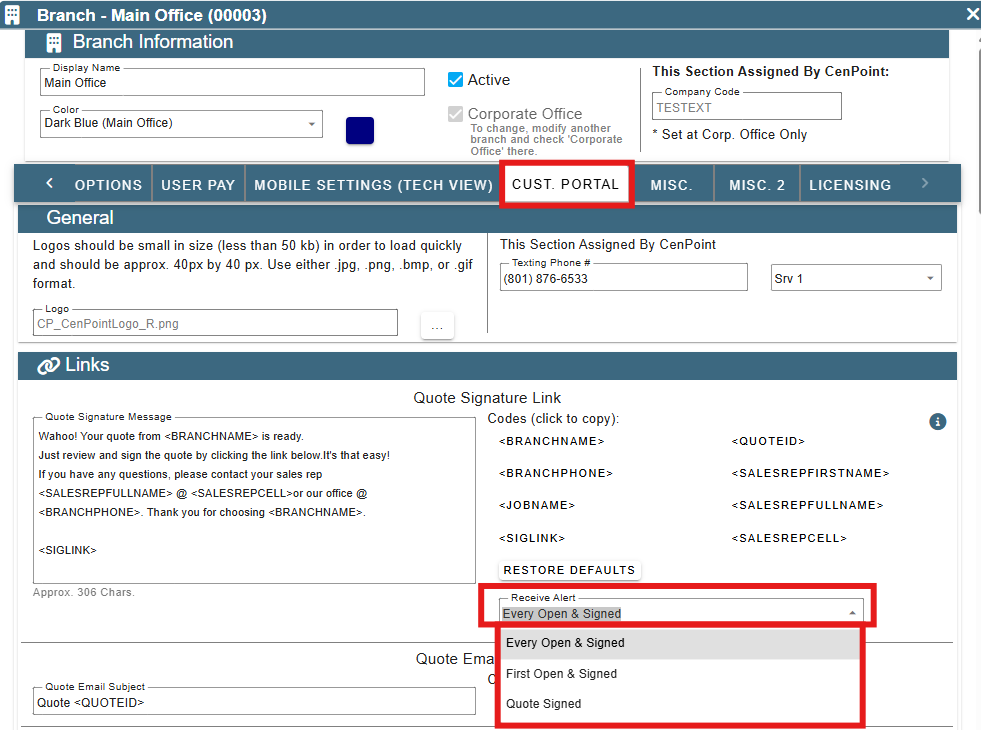Click the Restore Defaults button
Image resolution: width=981 pixels, height=730 pixels.
[569, 570]
